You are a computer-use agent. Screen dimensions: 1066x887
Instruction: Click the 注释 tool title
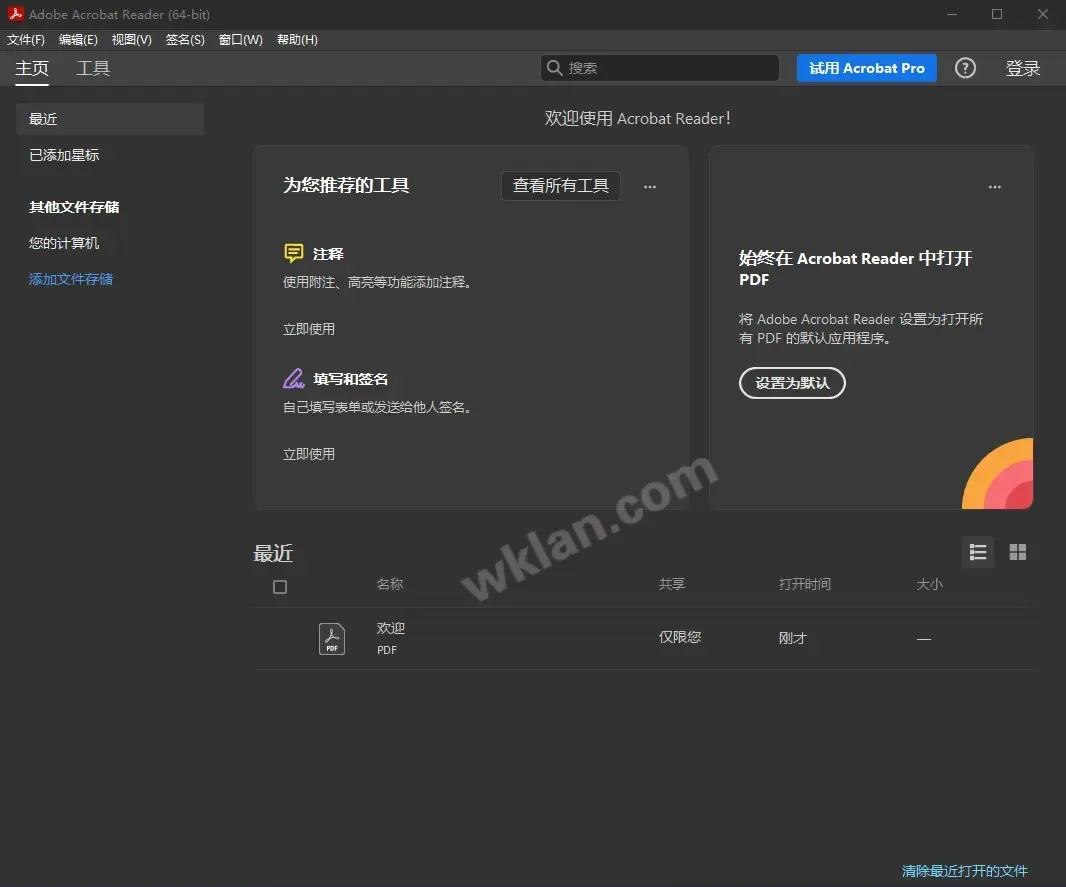pos(328,254)
